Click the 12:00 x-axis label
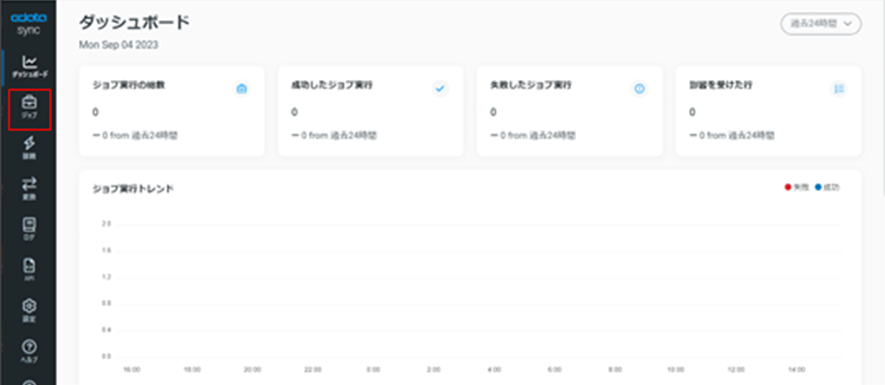This screenshot has height=385, width=885. (736, 370)
